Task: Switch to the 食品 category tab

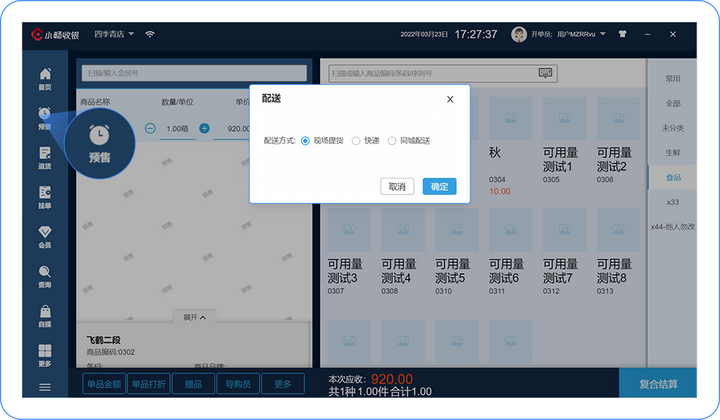Action: click(673, 177)
